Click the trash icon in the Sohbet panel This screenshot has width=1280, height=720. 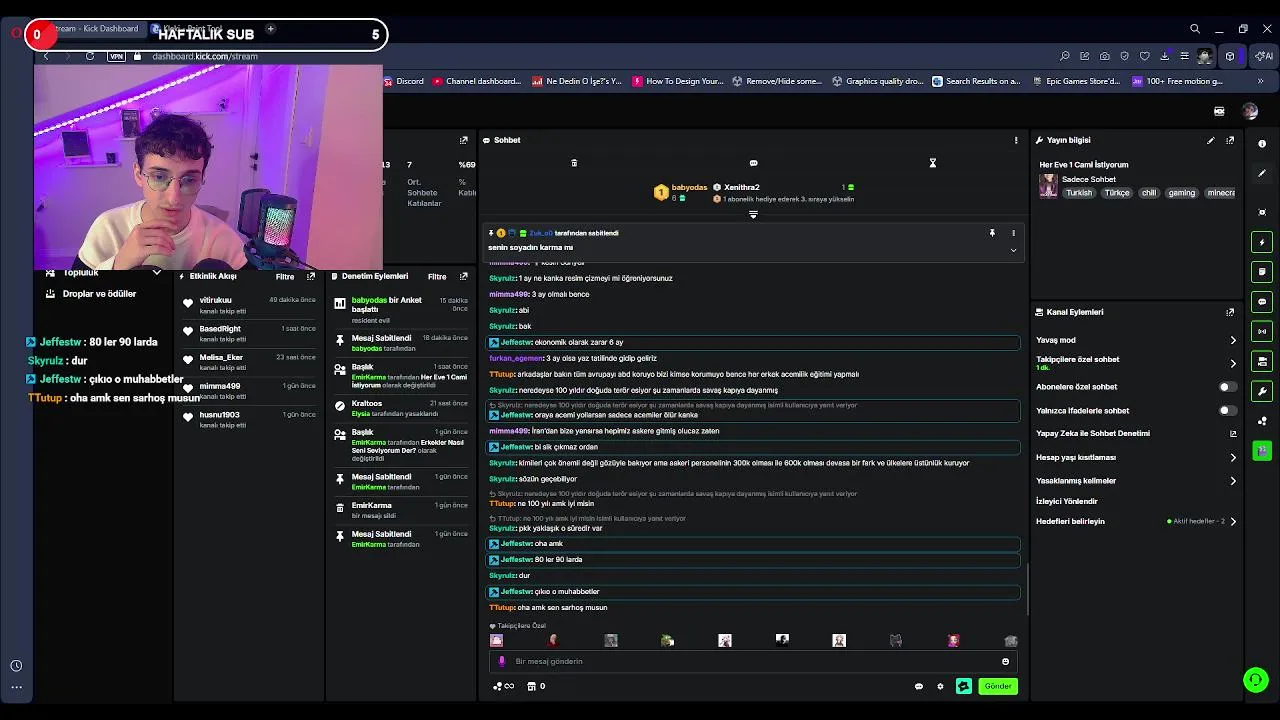(574, 163)
